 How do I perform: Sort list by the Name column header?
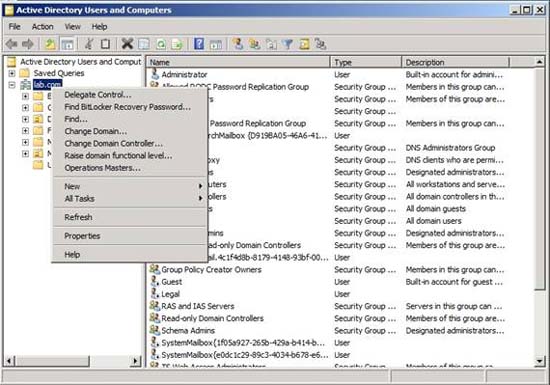pos(238,62)
